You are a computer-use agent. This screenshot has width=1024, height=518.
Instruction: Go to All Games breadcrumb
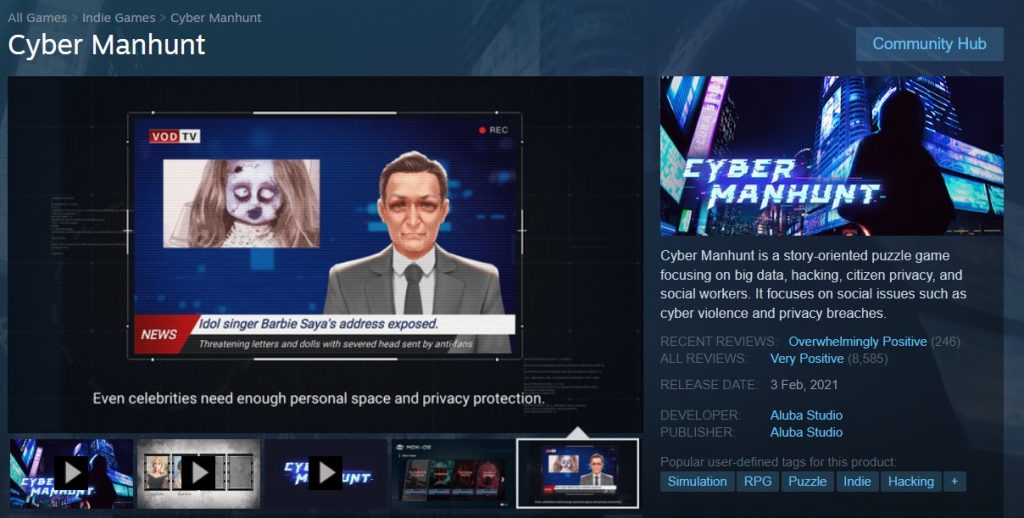[x=37, y=18]
